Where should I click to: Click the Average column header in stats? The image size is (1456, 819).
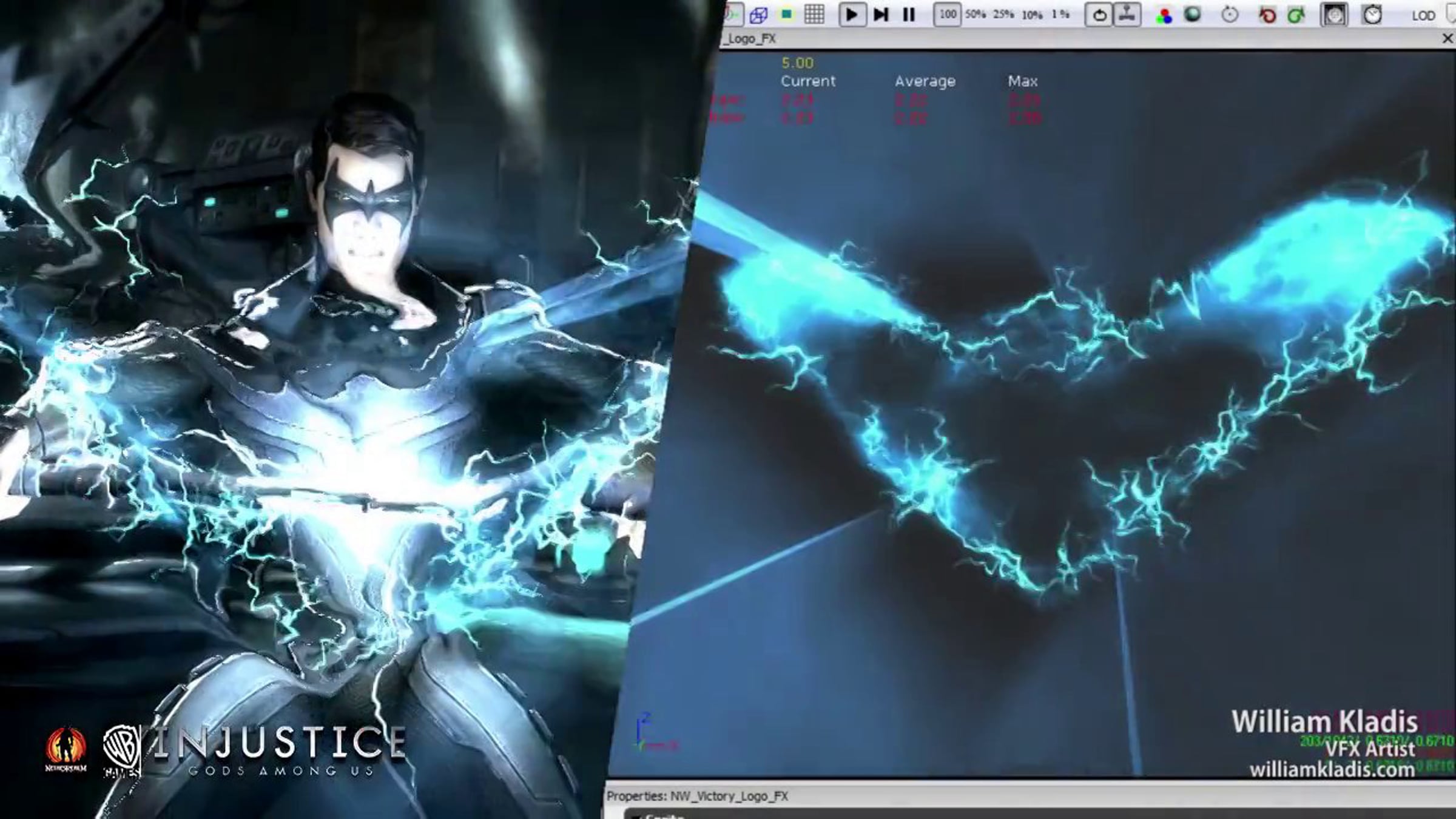pos(925,81)
